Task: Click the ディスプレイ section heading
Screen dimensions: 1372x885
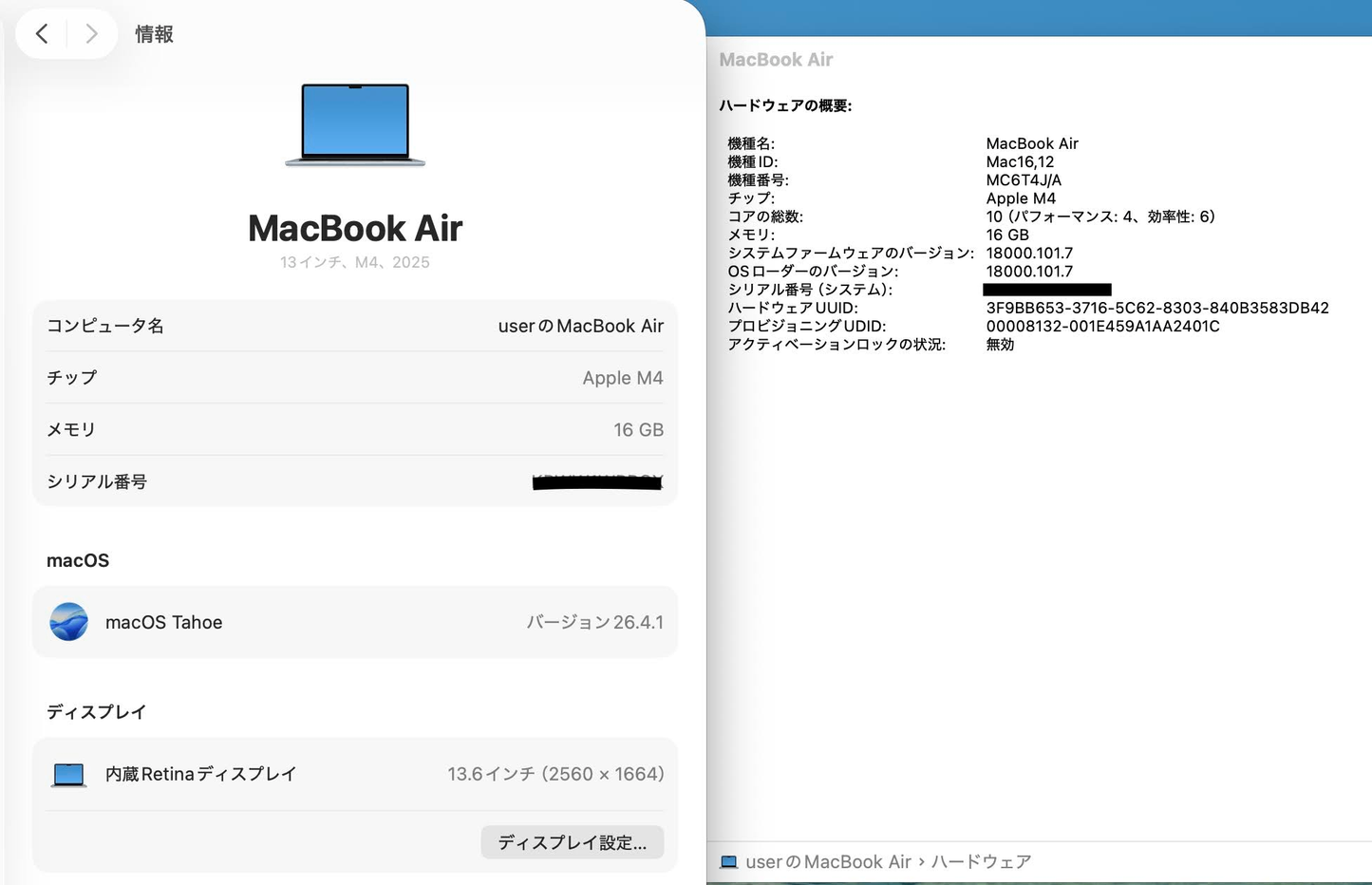Action: [x=97, y=712]
